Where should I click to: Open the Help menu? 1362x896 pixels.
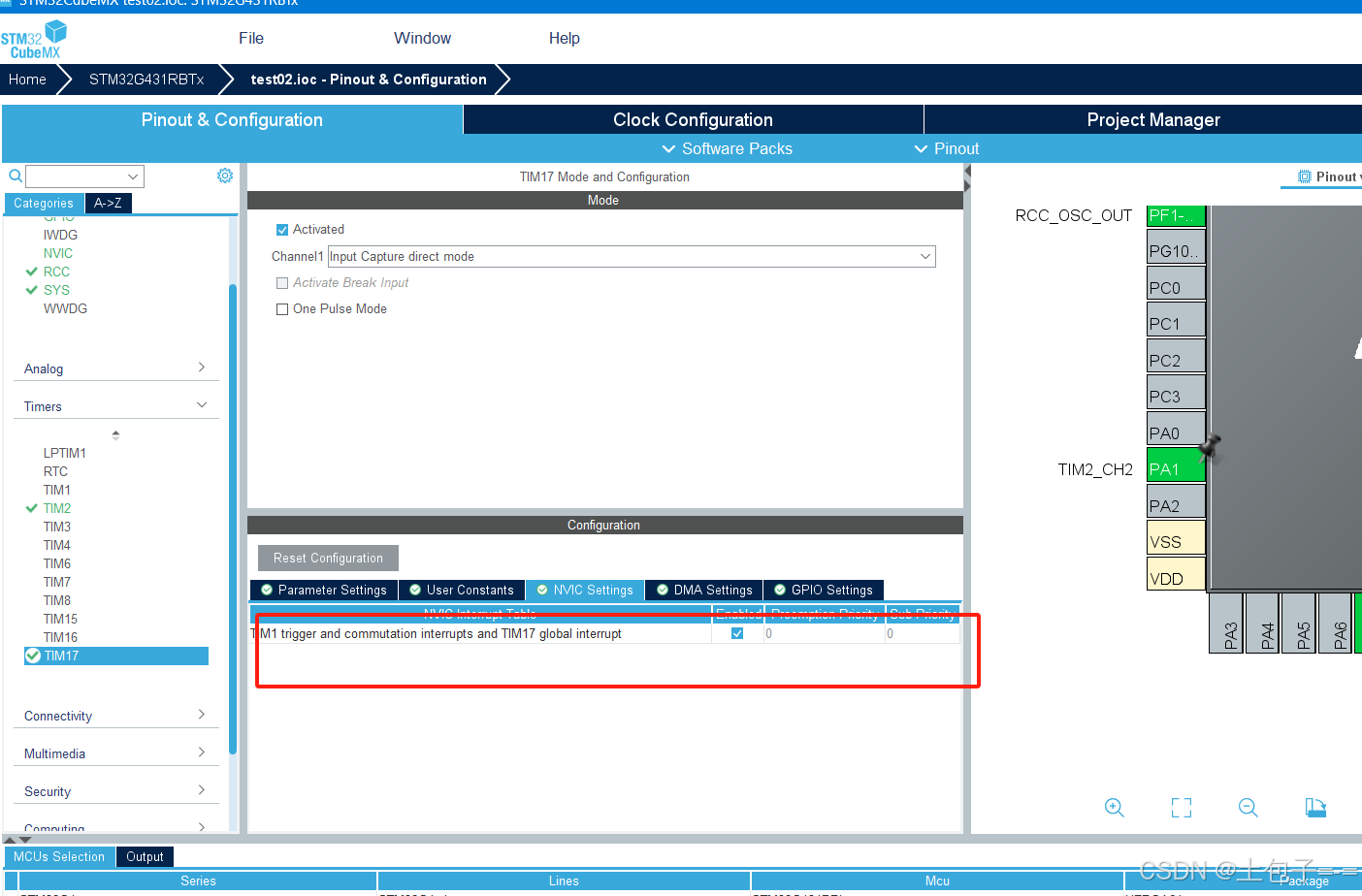[x=565, y=38]
